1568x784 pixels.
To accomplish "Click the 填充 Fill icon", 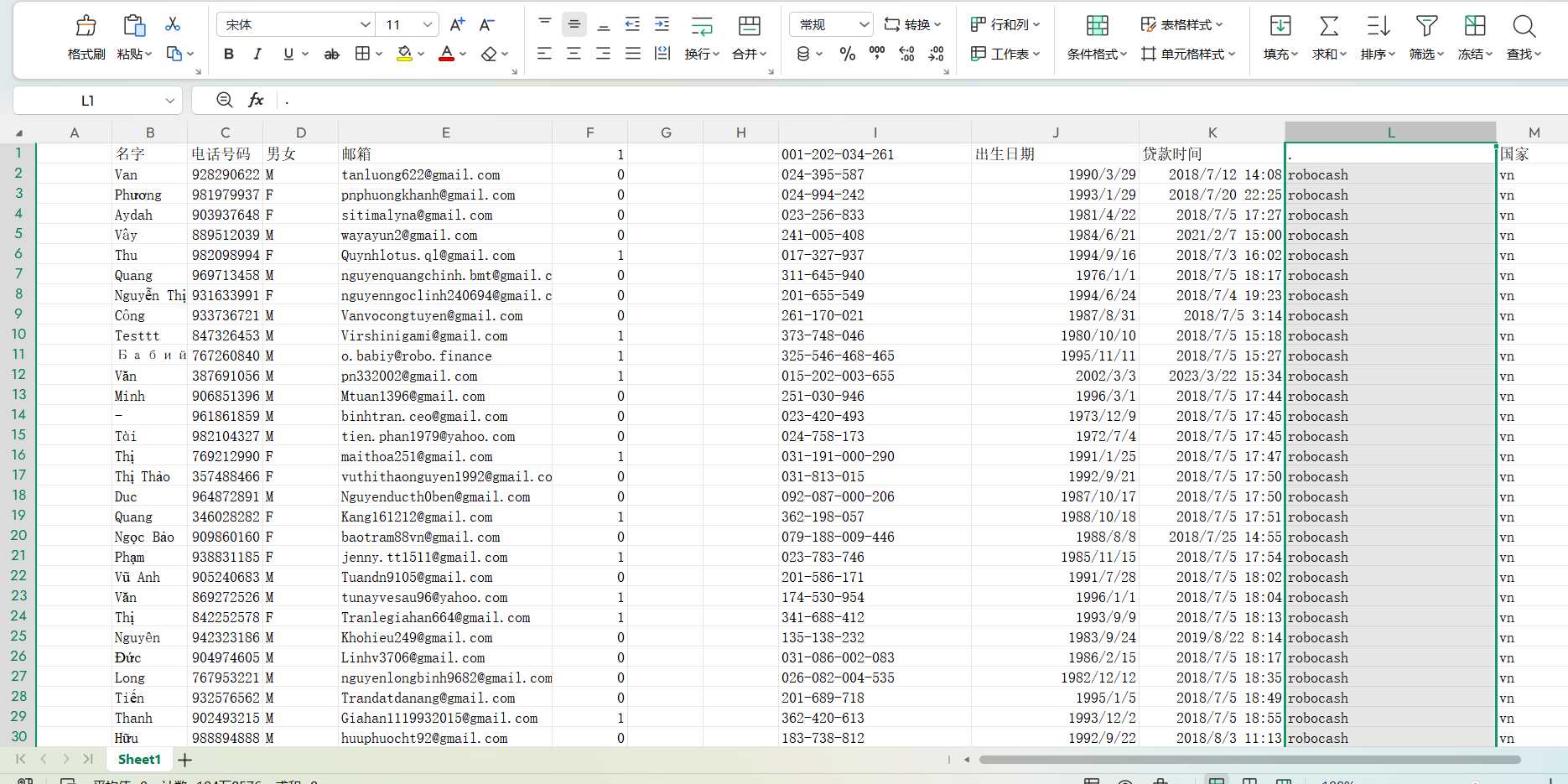I will (x=1280, y=26).
